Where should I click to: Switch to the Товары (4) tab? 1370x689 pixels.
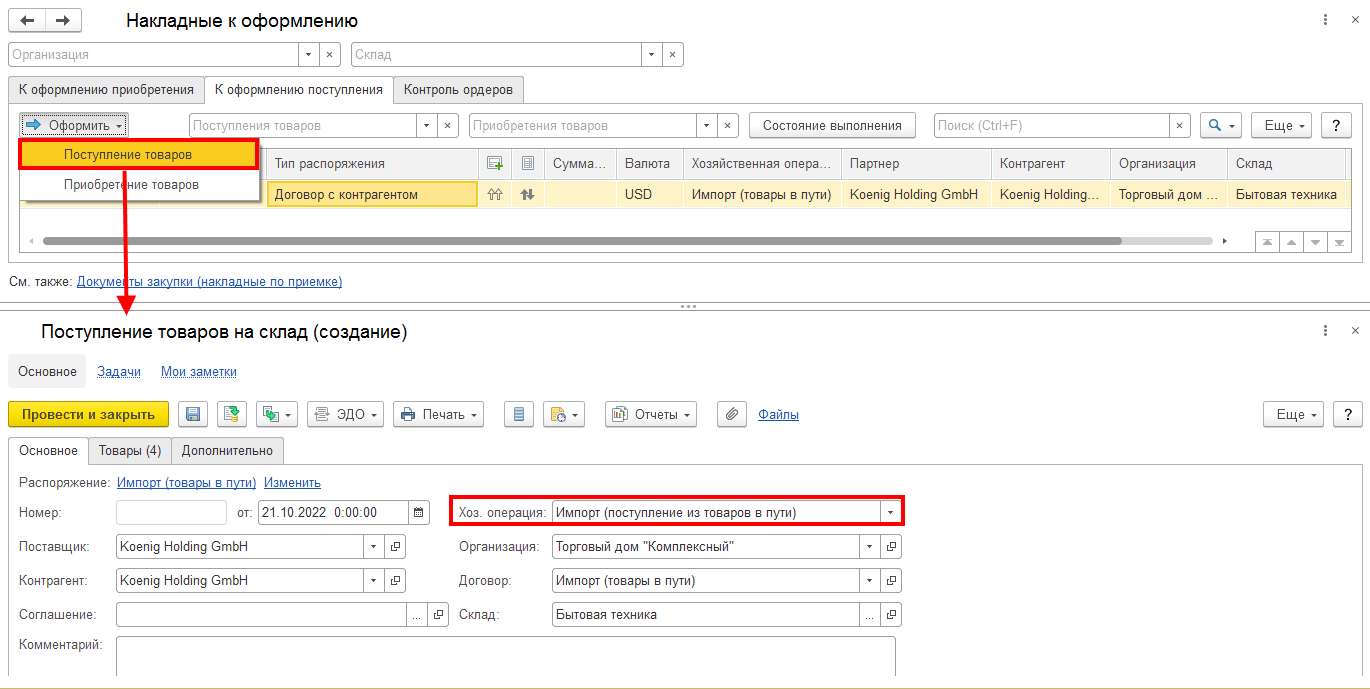130,450
